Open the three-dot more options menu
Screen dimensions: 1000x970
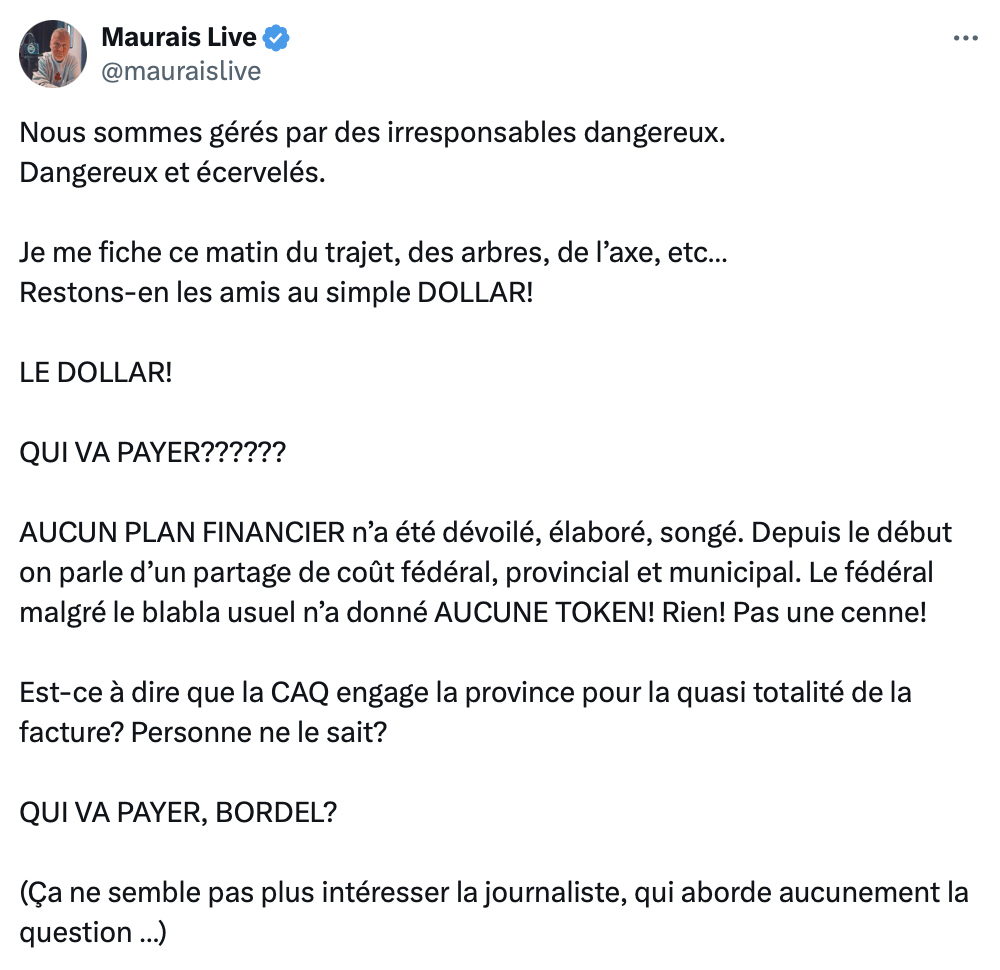point(966,38)
